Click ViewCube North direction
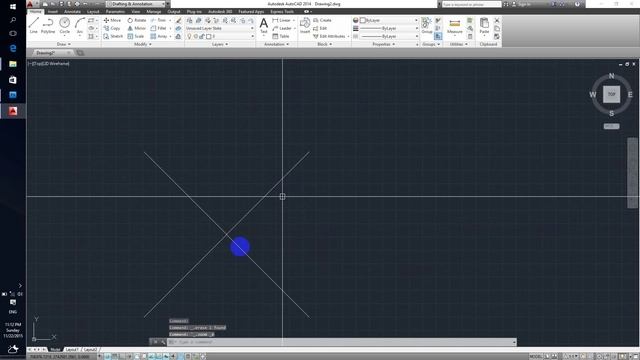 pos(611,76)
